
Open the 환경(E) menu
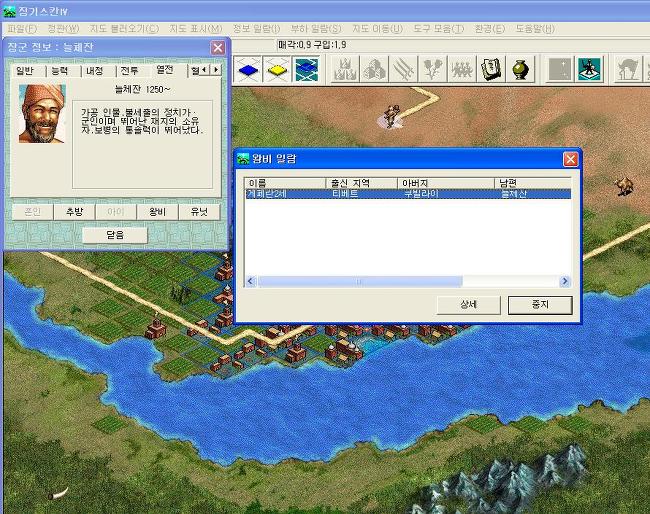pyautogui.click(x=490, y=29)
